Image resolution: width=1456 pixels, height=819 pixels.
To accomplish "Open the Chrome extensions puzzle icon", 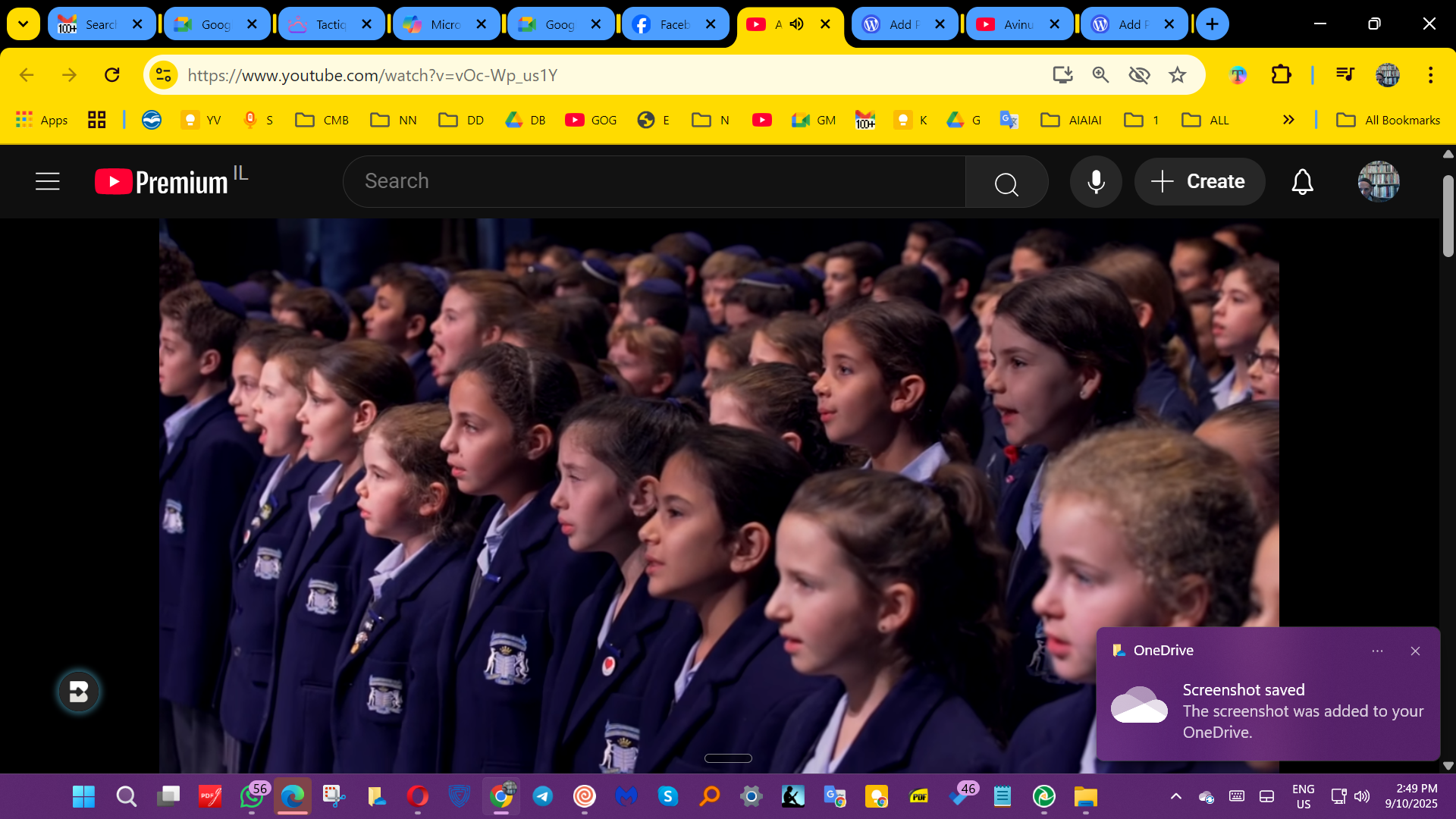I will pos(1281,75).
